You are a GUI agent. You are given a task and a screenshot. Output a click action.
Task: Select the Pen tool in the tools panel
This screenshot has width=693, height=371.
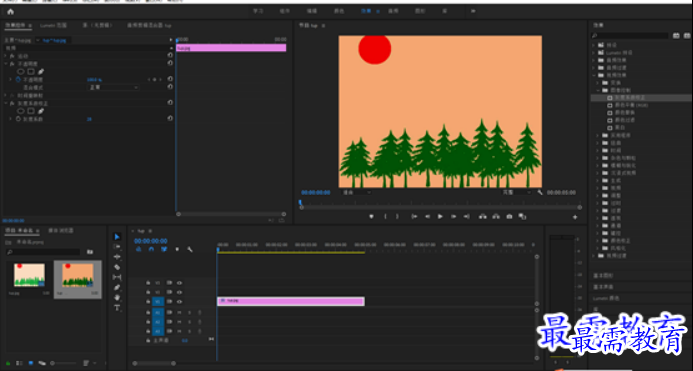click(117, 287)
